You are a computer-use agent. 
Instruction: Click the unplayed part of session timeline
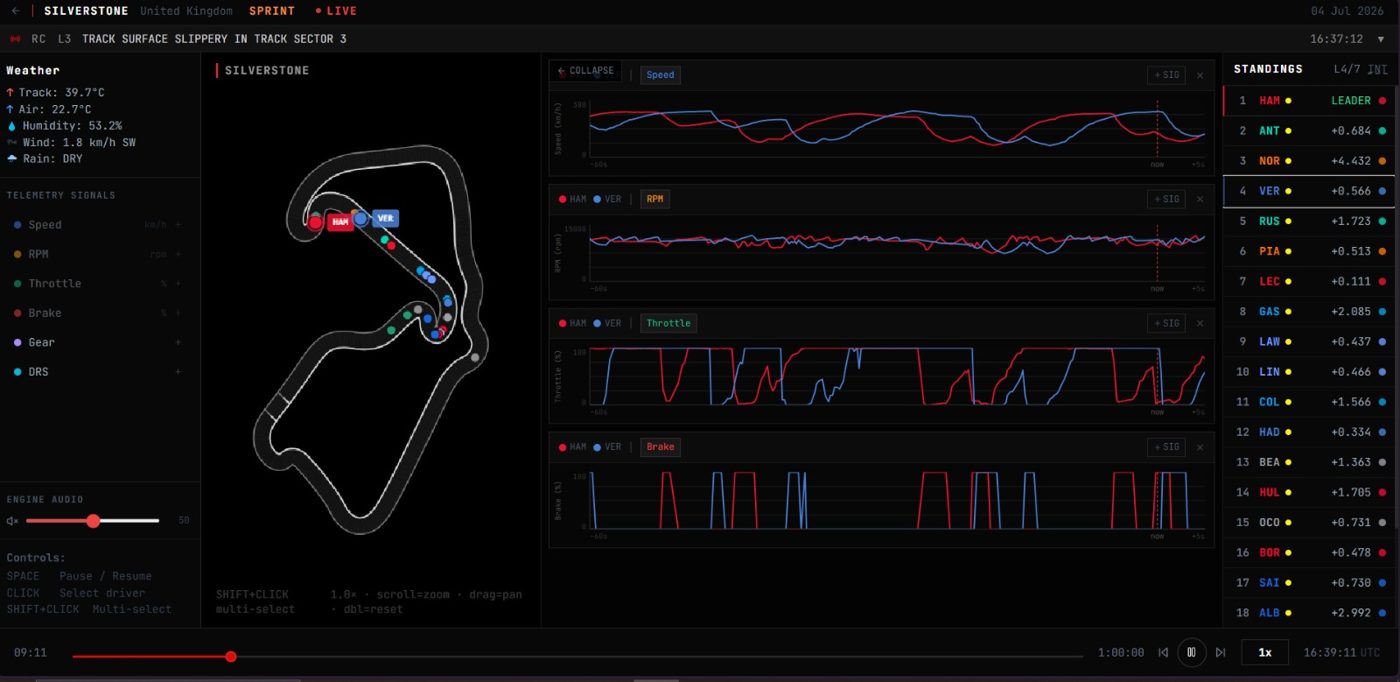(660, 657)
